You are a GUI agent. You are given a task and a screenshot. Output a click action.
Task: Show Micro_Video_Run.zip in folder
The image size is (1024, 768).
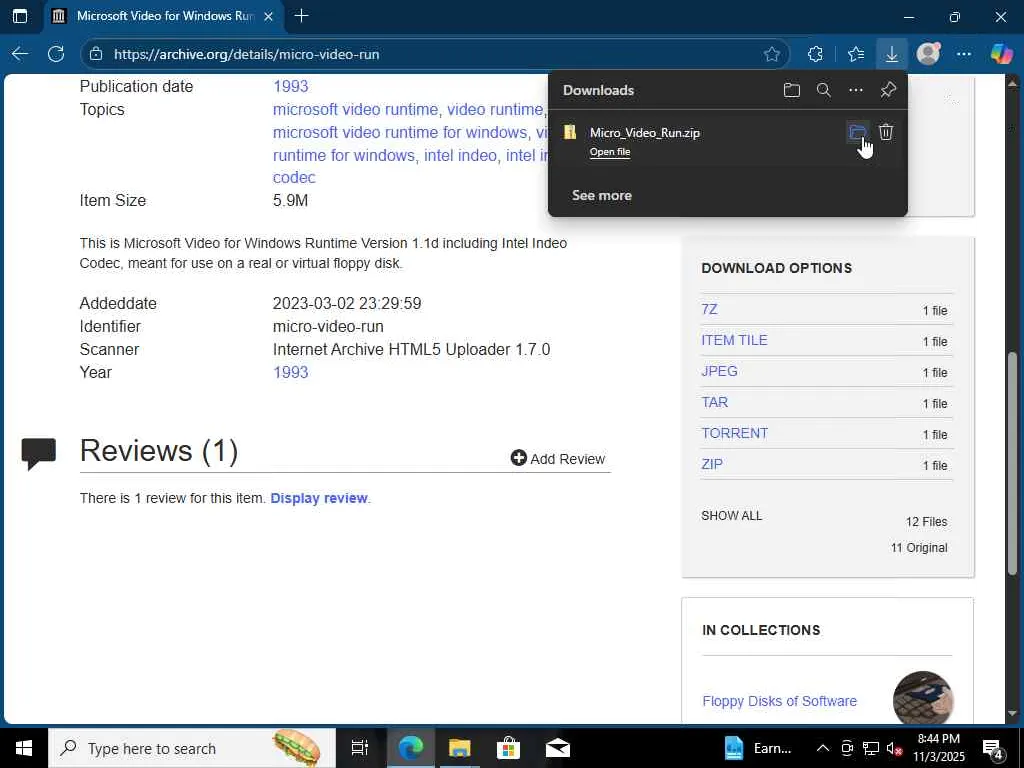click(857, 133)
